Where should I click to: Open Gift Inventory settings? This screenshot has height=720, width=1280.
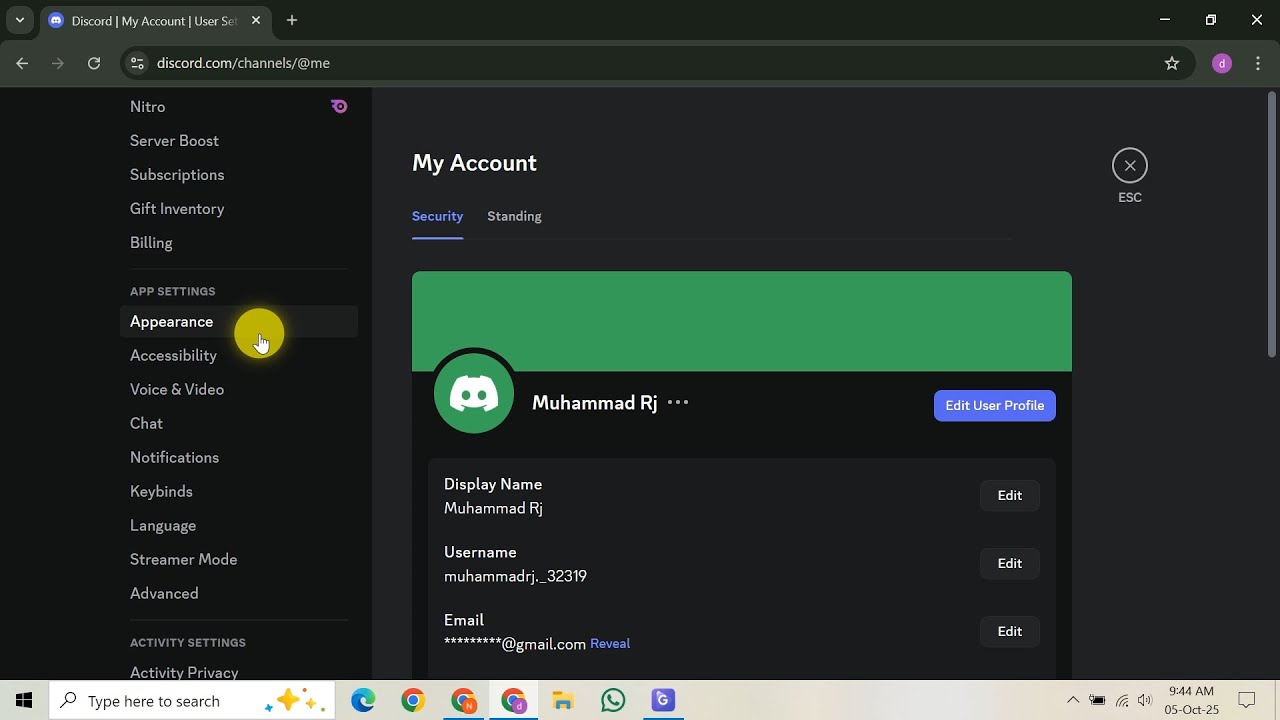[239, 209]
